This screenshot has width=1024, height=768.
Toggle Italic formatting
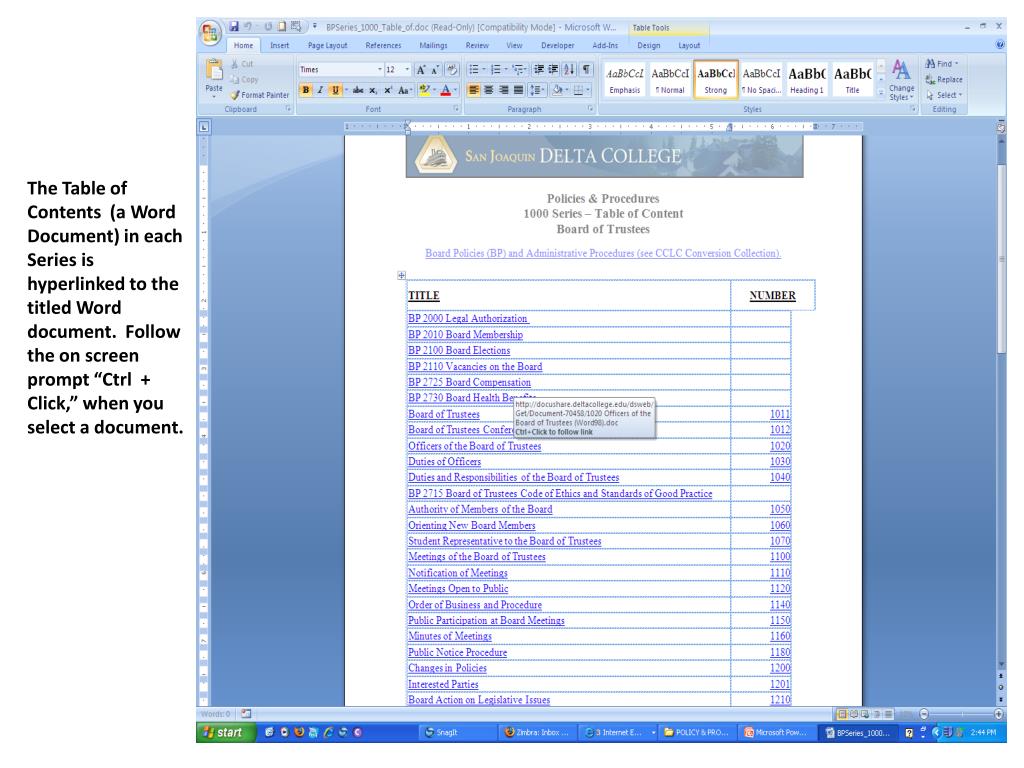[320, 90]
